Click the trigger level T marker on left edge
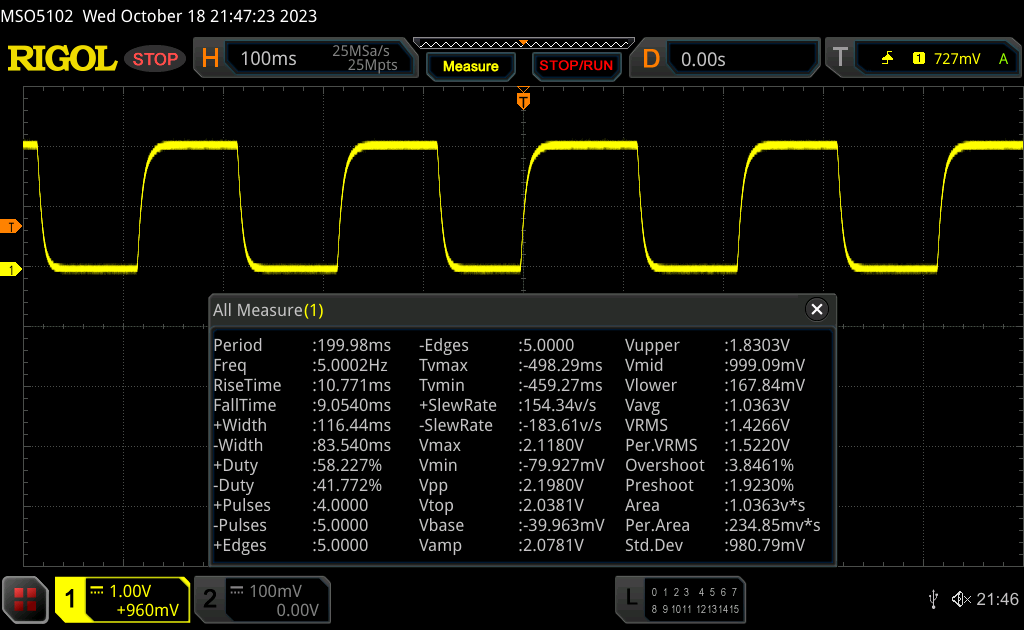Viewport: 1024px width, 630px height. pyautogui.click(x=11, y=226)
